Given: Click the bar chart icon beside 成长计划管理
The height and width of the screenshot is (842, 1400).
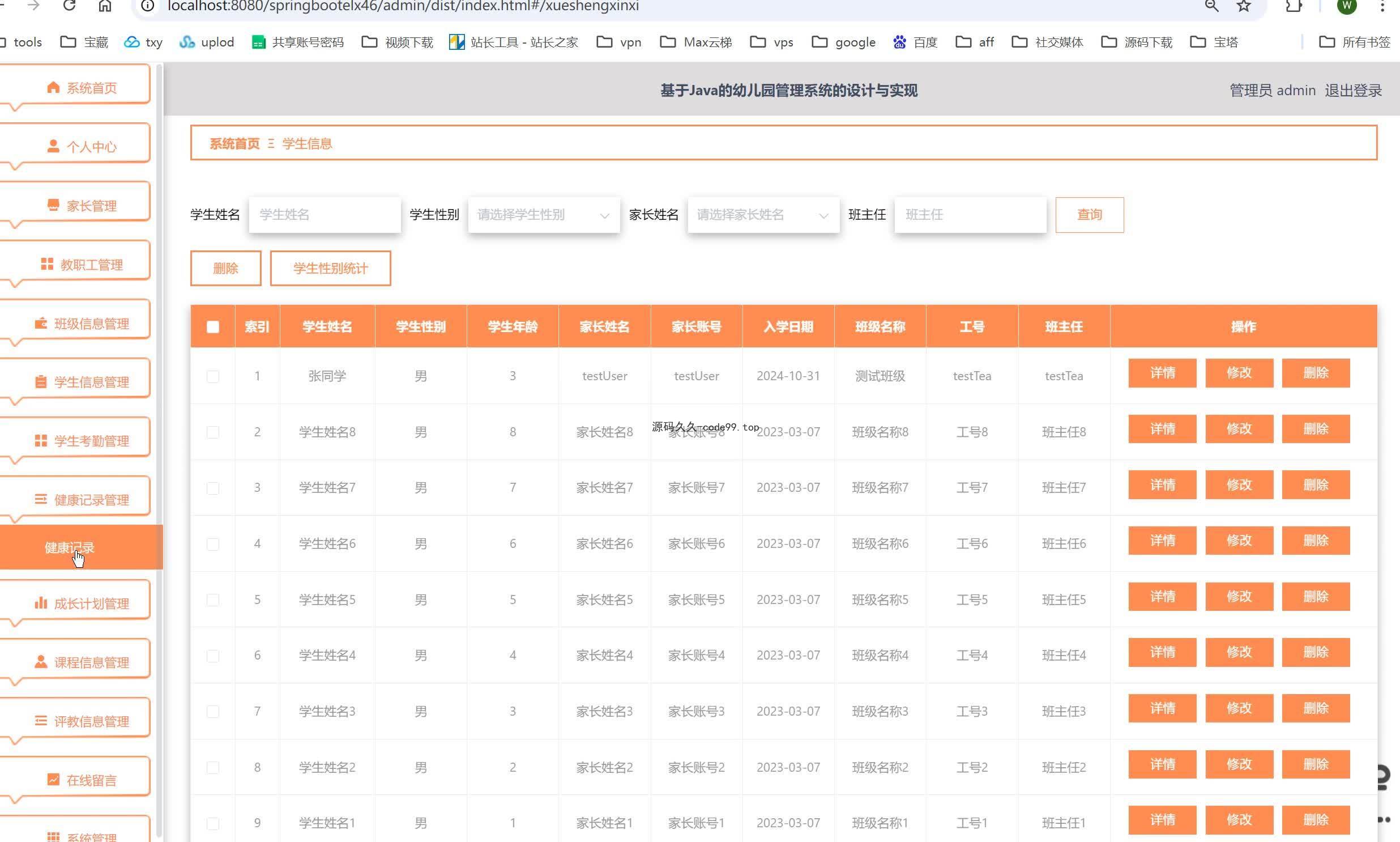Looking at the screenshot, I should (x=41, y=603).
